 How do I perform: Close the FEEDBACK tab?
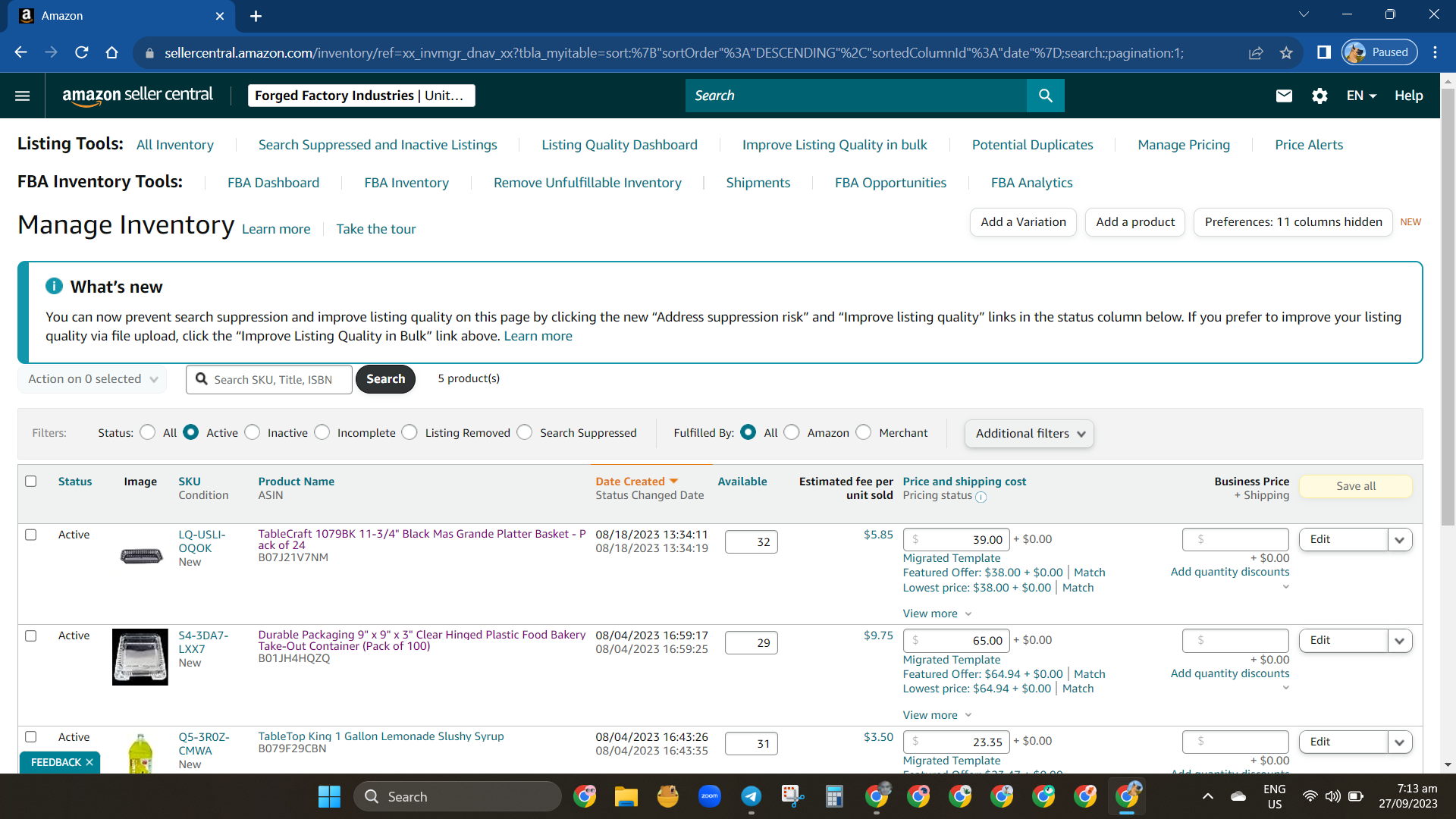[89, 762]
